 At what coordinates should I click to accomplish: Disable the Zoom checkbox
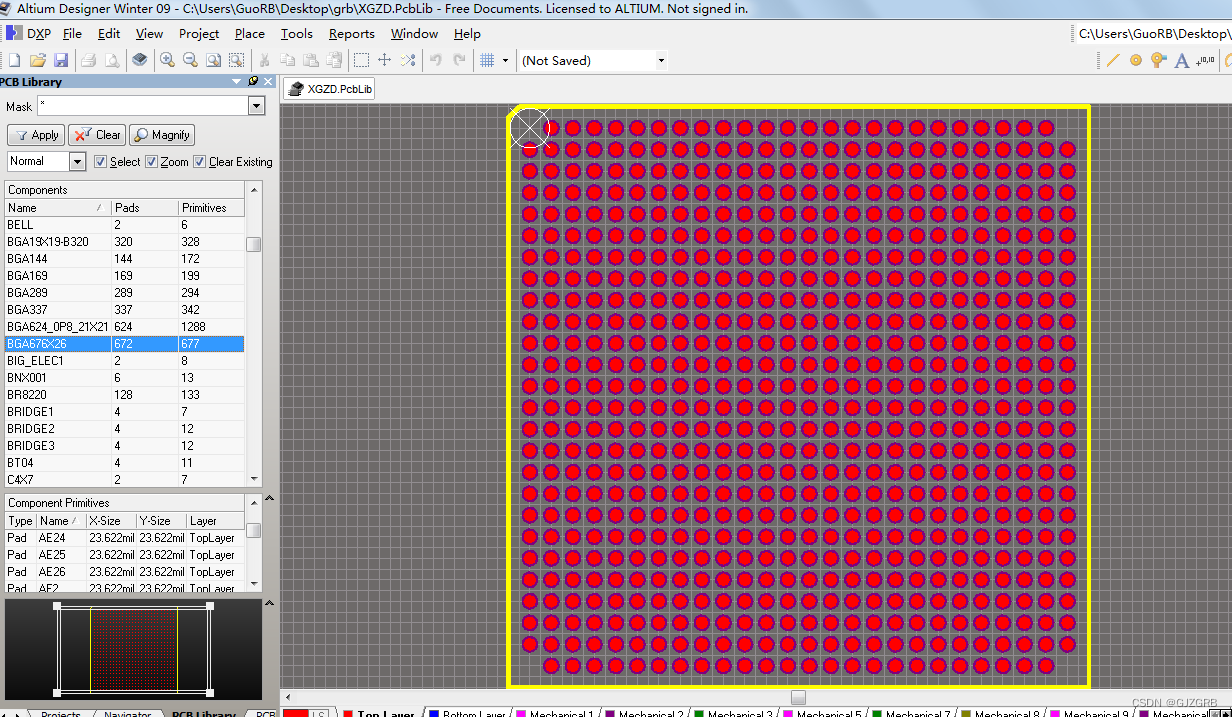pos(153,161)
